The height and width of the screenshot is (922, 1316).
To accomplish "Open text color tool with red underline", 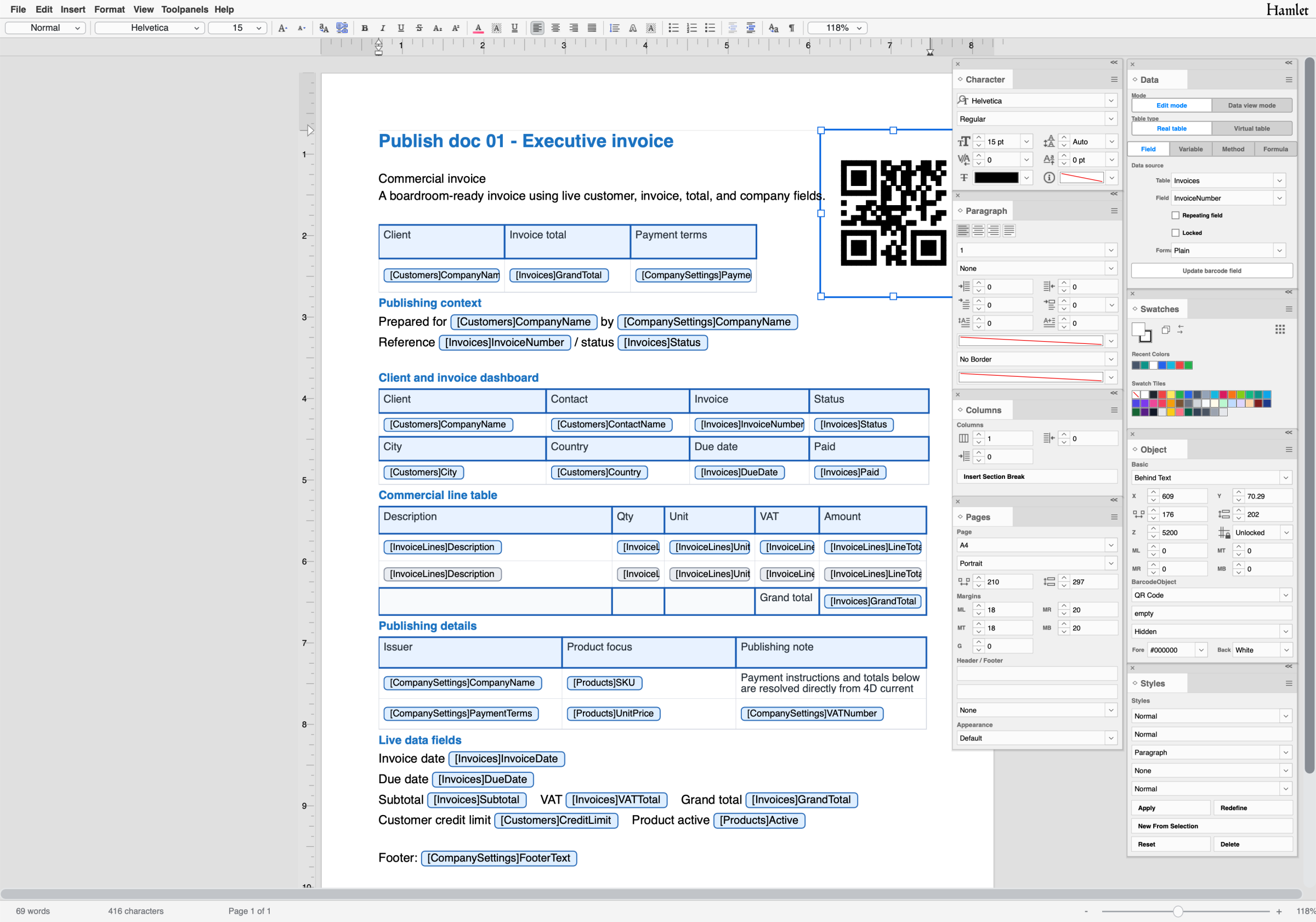I will pos(478,27).
